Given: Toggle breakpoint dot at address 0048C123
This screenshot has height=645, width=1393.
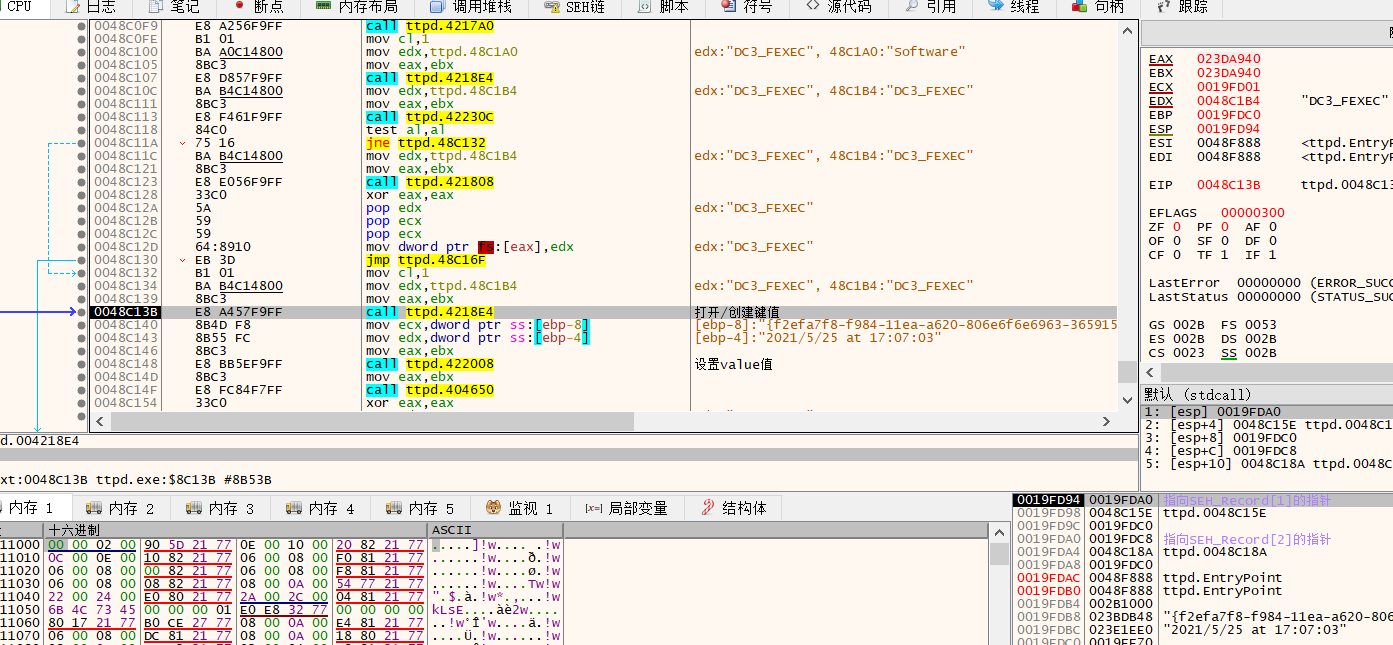Looking at the screenshot, I should coord(82,182).
